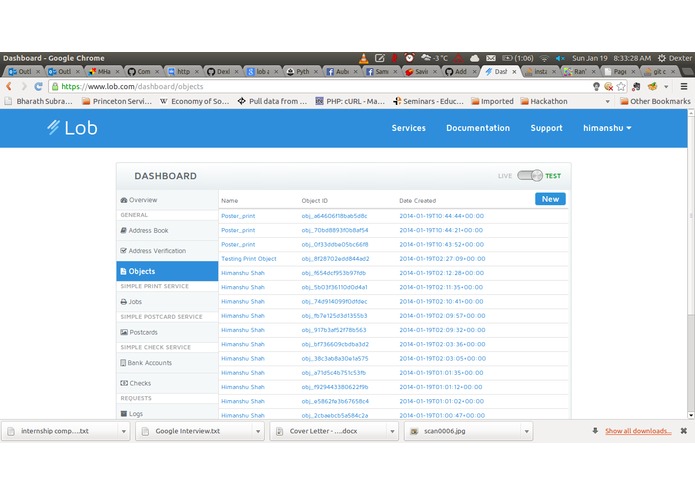Click the New object button
The image size is (695, 494).
tap(550, 199)
